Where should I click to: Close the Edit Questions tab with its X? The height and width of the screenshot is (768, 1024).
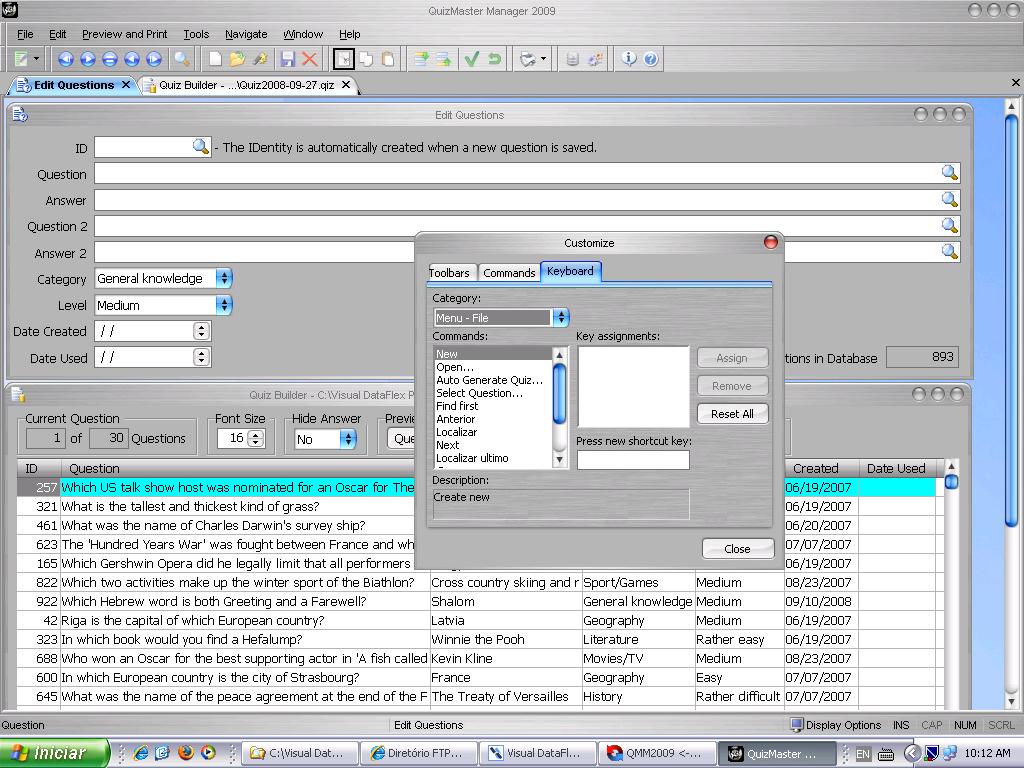[126, 85]
